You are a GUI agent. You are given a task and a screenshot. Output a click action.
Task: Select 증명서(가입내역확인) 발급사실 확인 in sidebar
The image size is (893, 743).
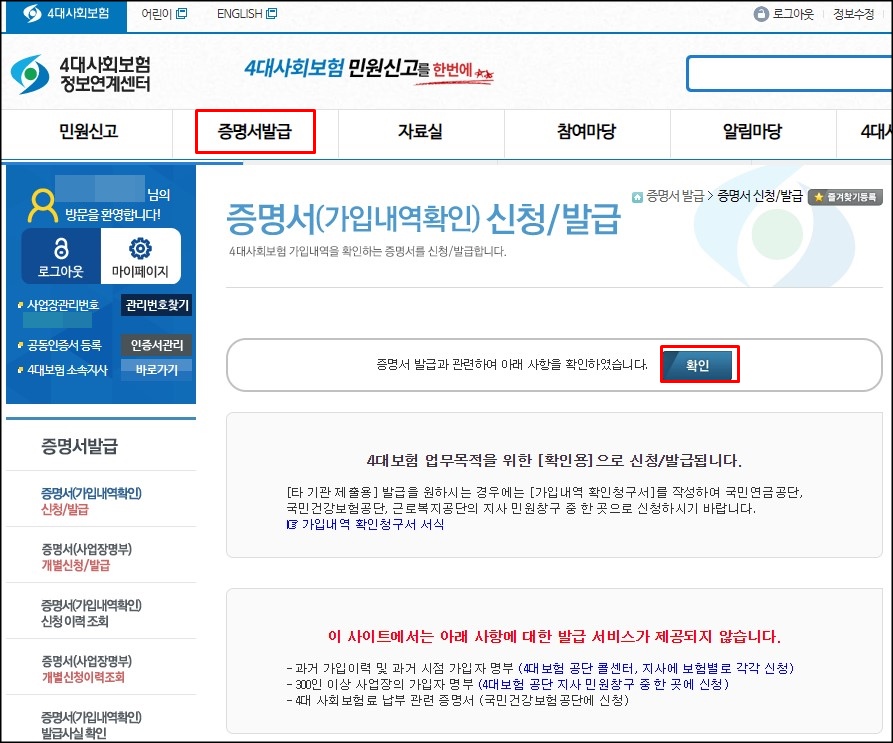point(91,725)
